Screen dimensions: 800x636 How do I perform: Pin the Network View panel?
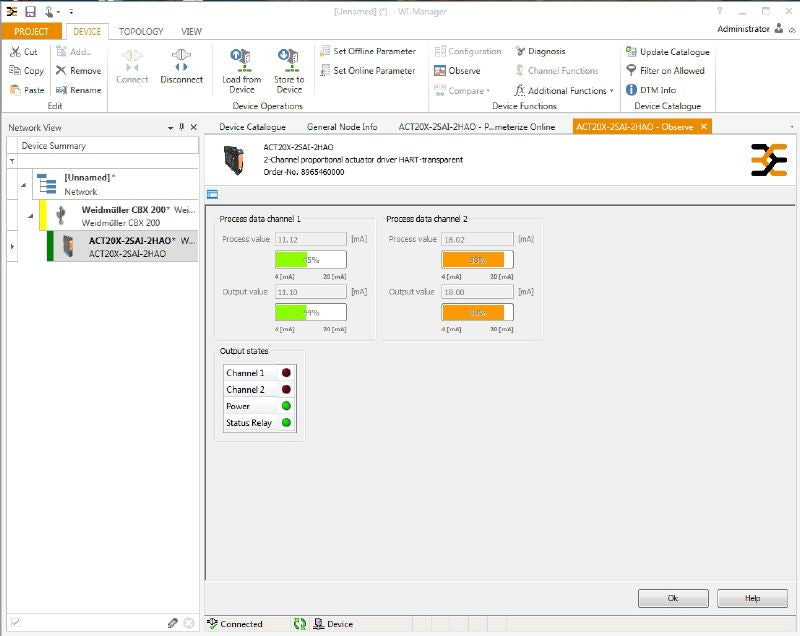(181, 128)
